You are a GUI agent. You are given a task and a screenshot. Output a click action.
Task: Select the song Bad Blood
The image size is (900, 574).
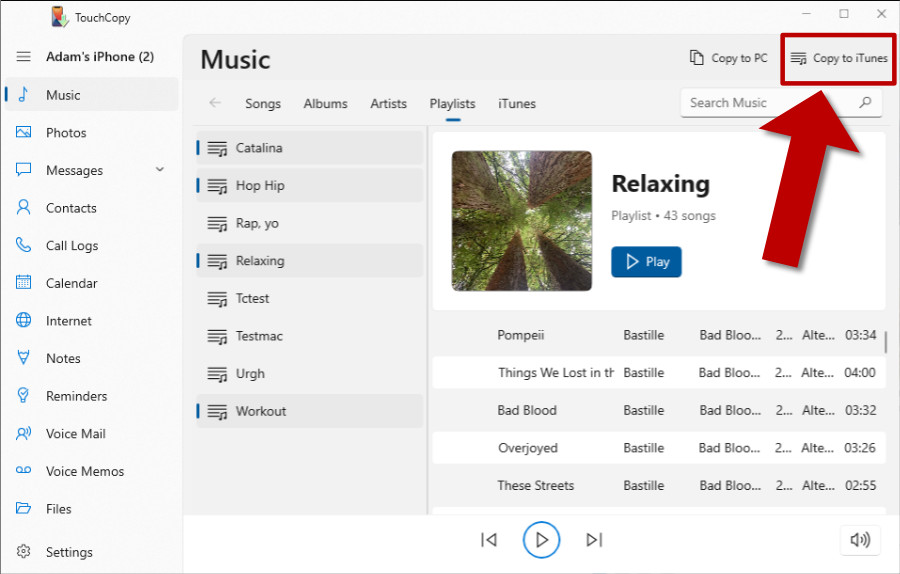658,410
